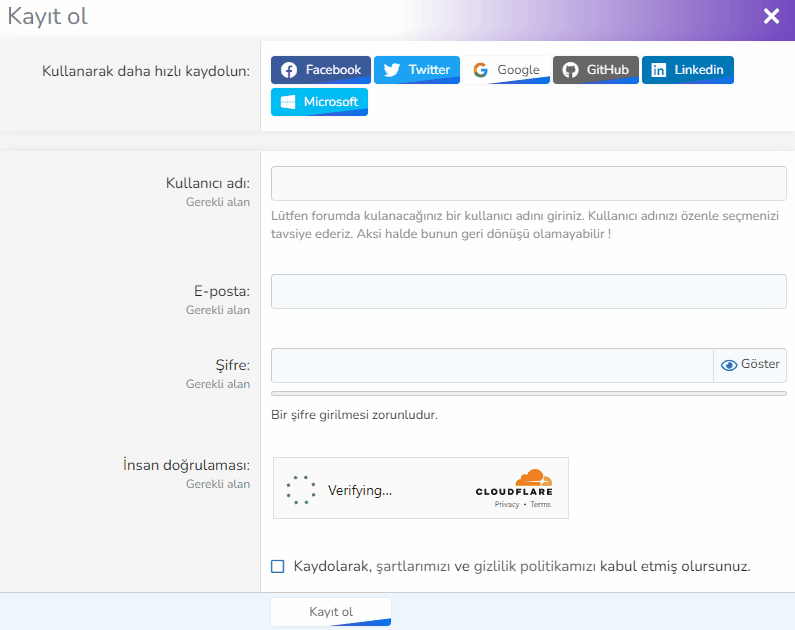795x630 pixels.
Task: Close the Kayıt ol dialog
Action: tap(771, 16)
